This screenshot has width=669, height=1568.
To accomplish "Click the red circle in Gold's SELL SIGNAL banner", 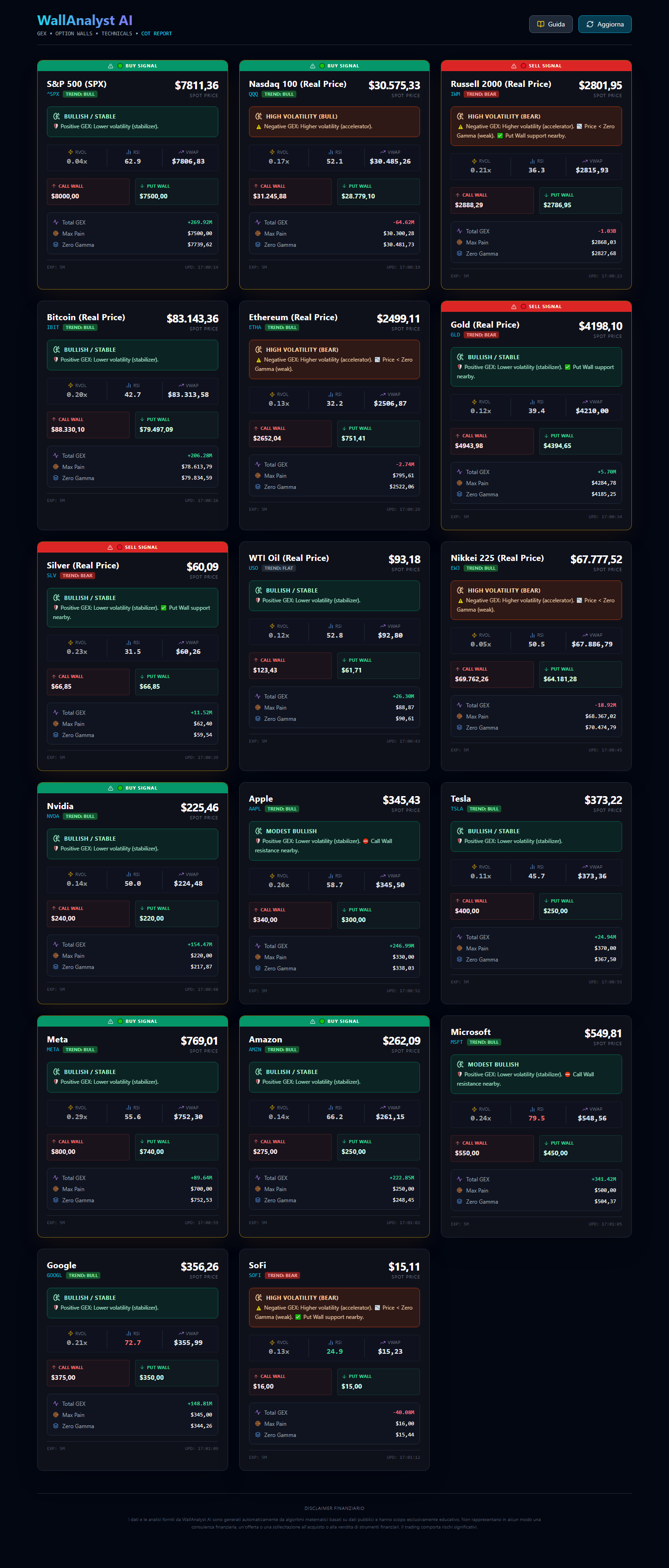I will tap(524, 307).
